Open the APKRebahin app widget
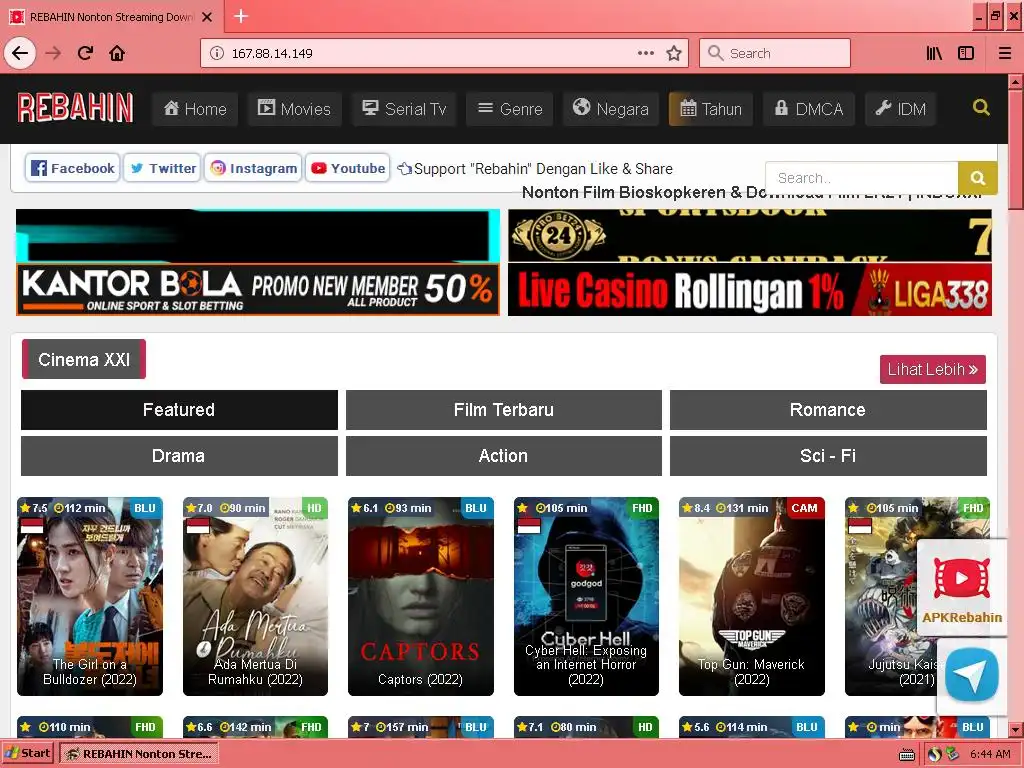Screen dimensions: 1024x768 click(961, 588)
